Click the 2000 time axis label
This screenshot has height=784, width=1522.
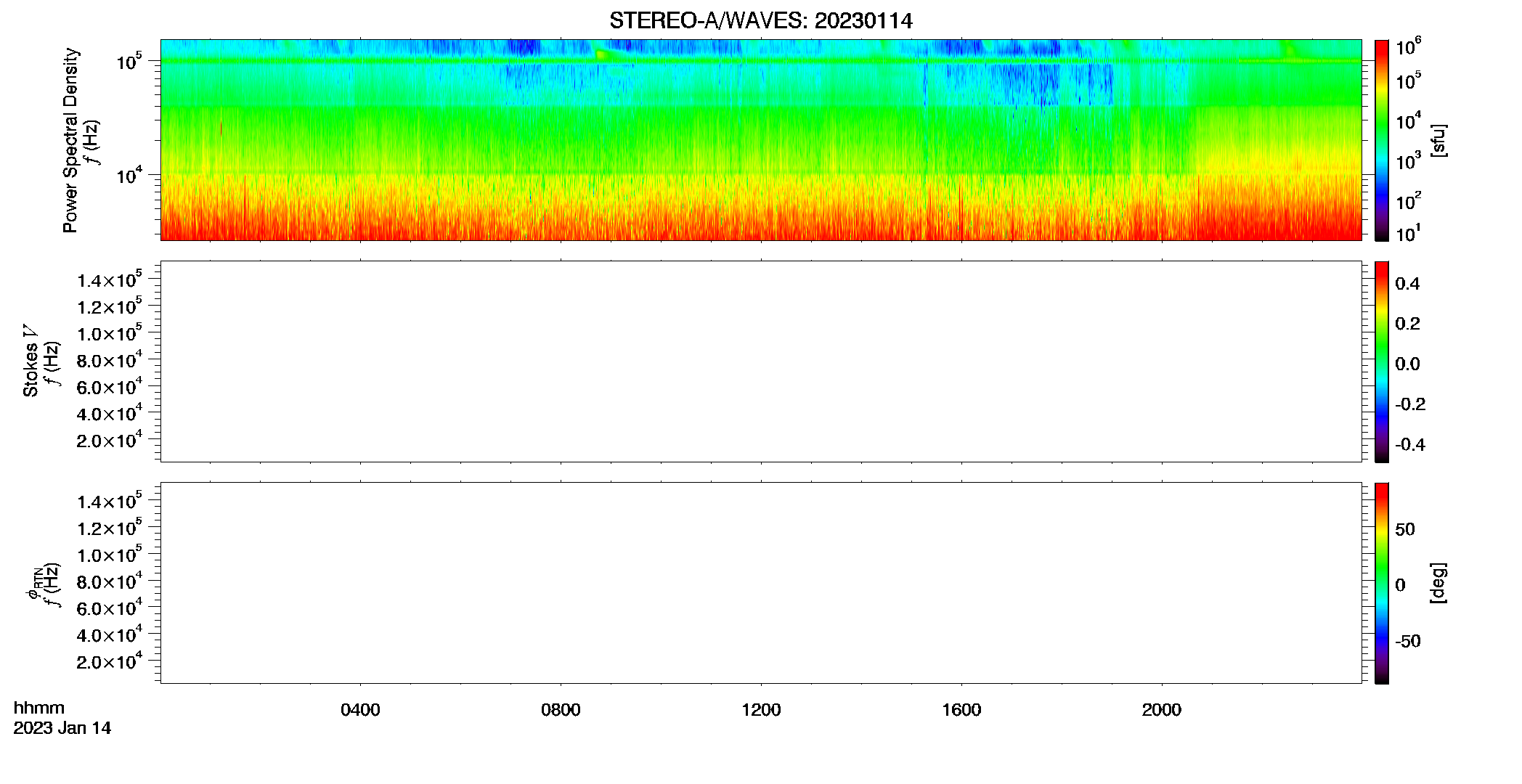point(1161,710)
